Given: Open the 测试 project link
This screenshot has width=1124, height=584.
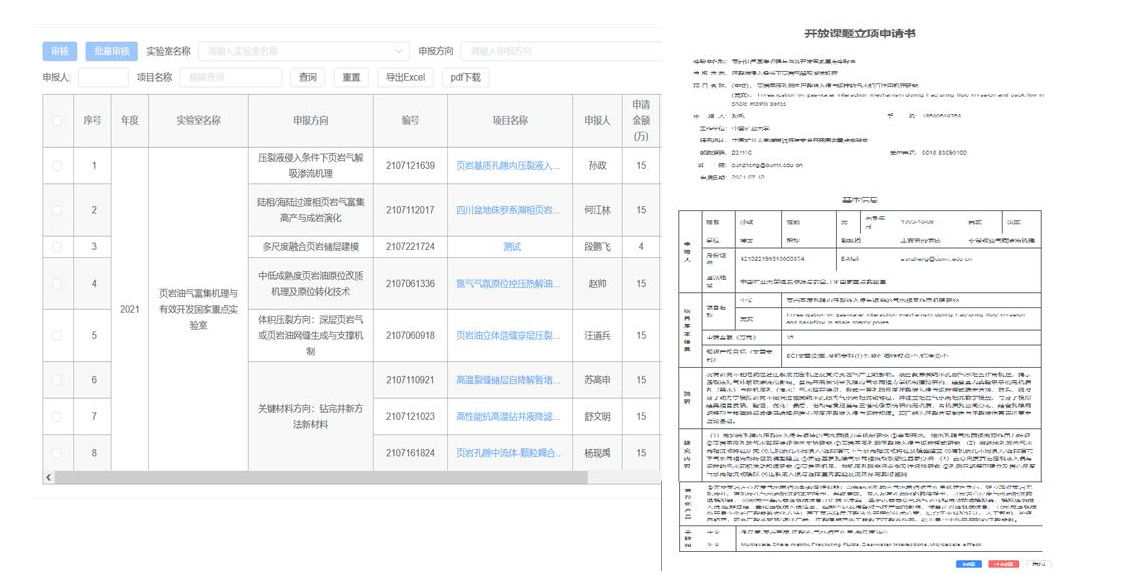Looking at the screenshot, I should [511, 246].
